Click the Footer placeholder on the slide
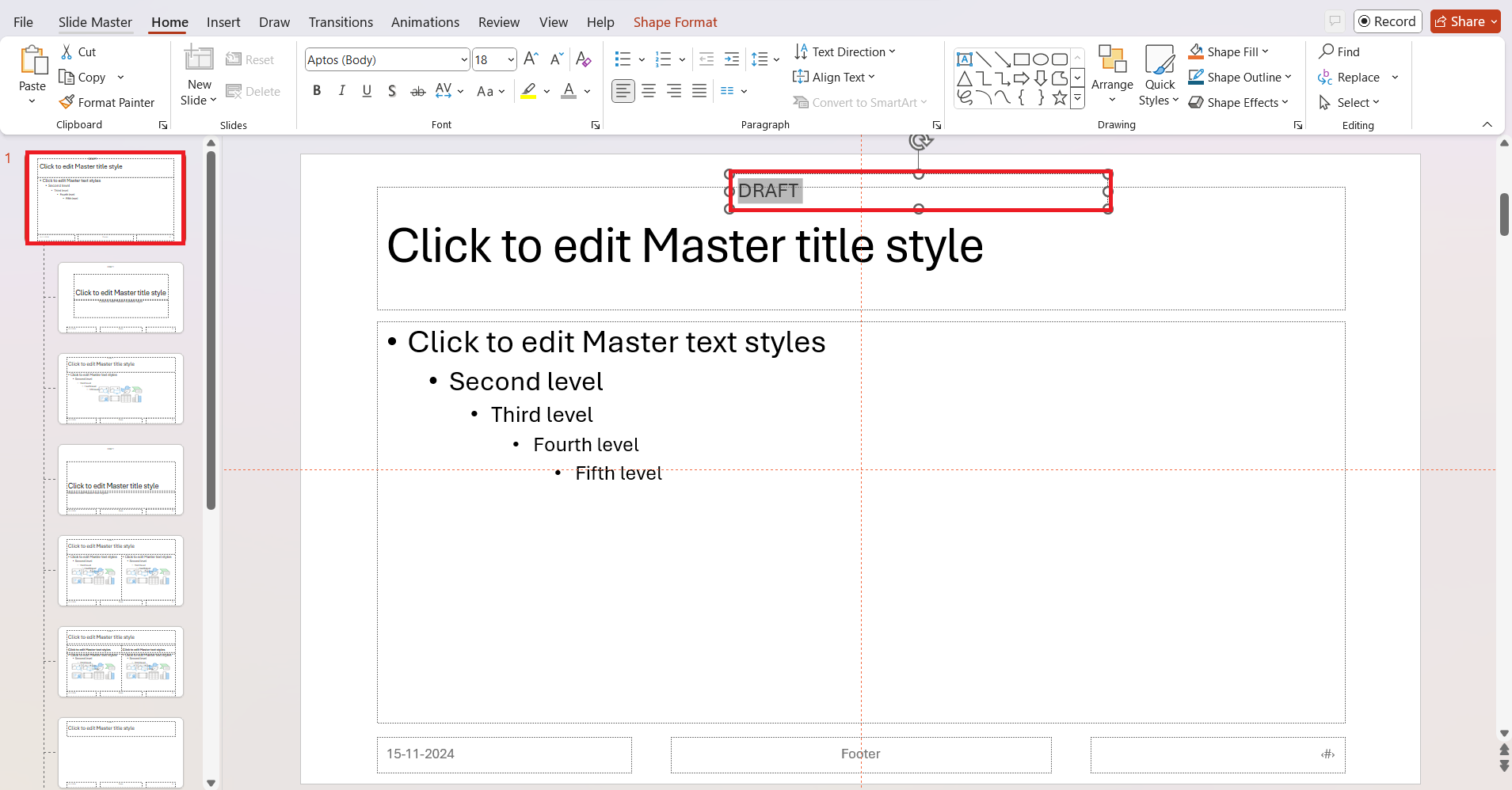 pyautogui.click(x=861, y=754)
